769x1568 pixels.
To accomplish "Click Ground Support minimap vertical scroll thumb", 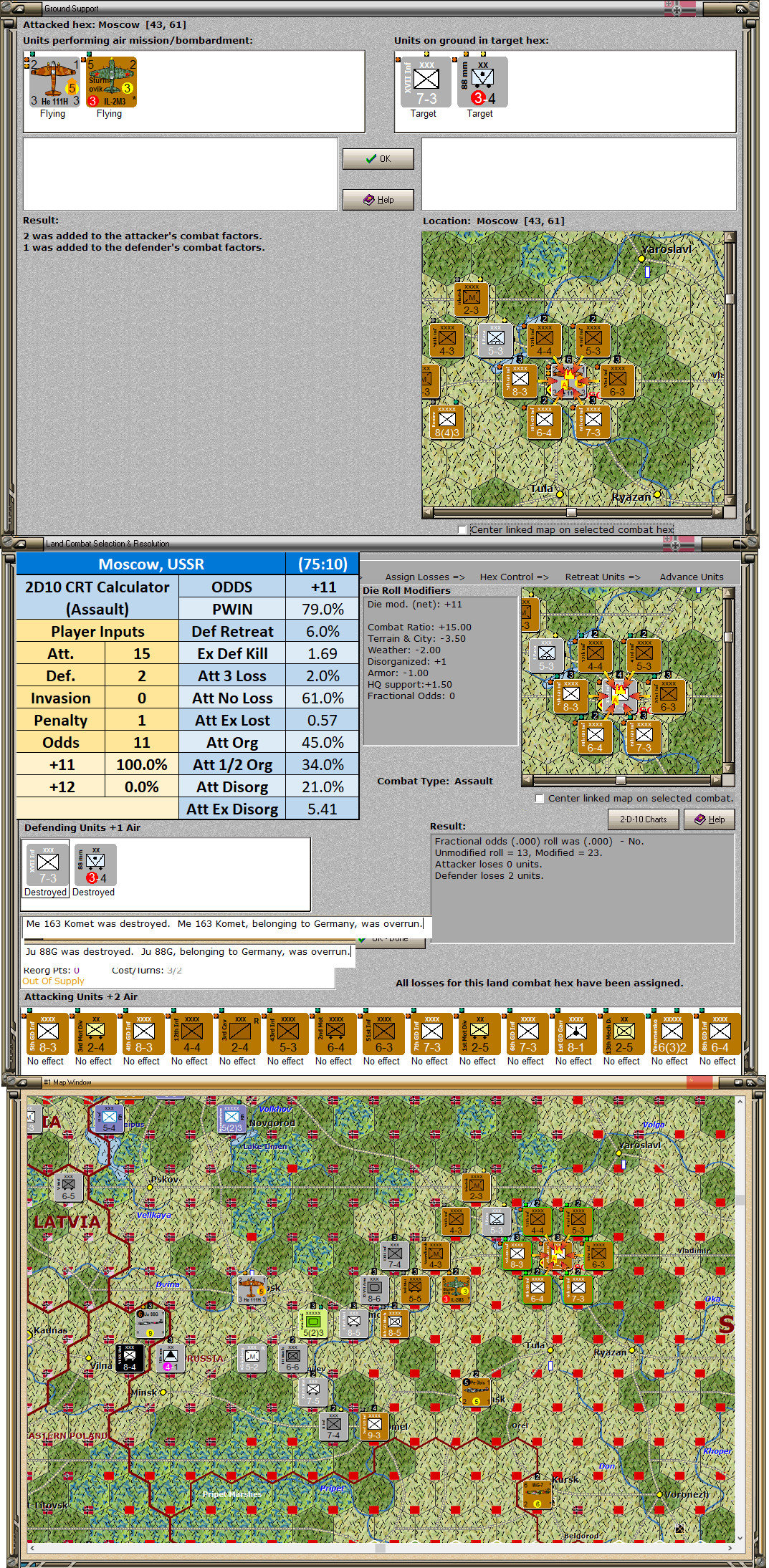I will 730,299.
